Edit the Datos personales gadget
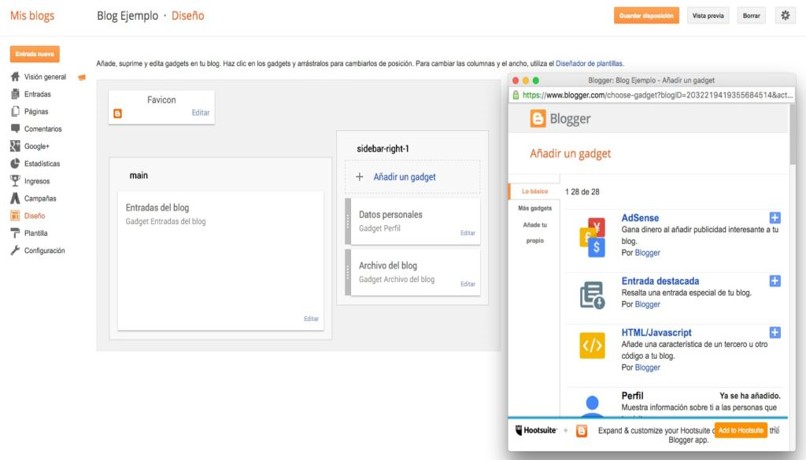This screenshot has width=806, height=460. (468, 233)
